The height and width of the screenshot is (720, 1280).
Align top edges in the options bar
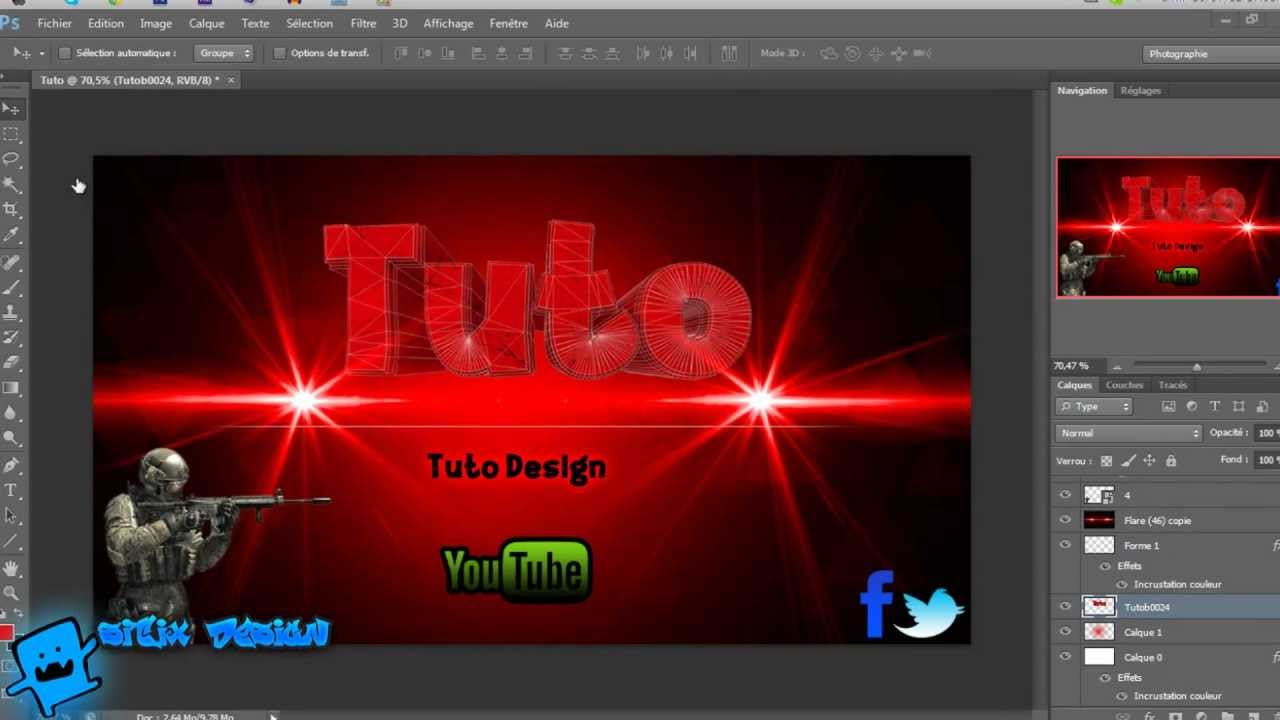401,53
